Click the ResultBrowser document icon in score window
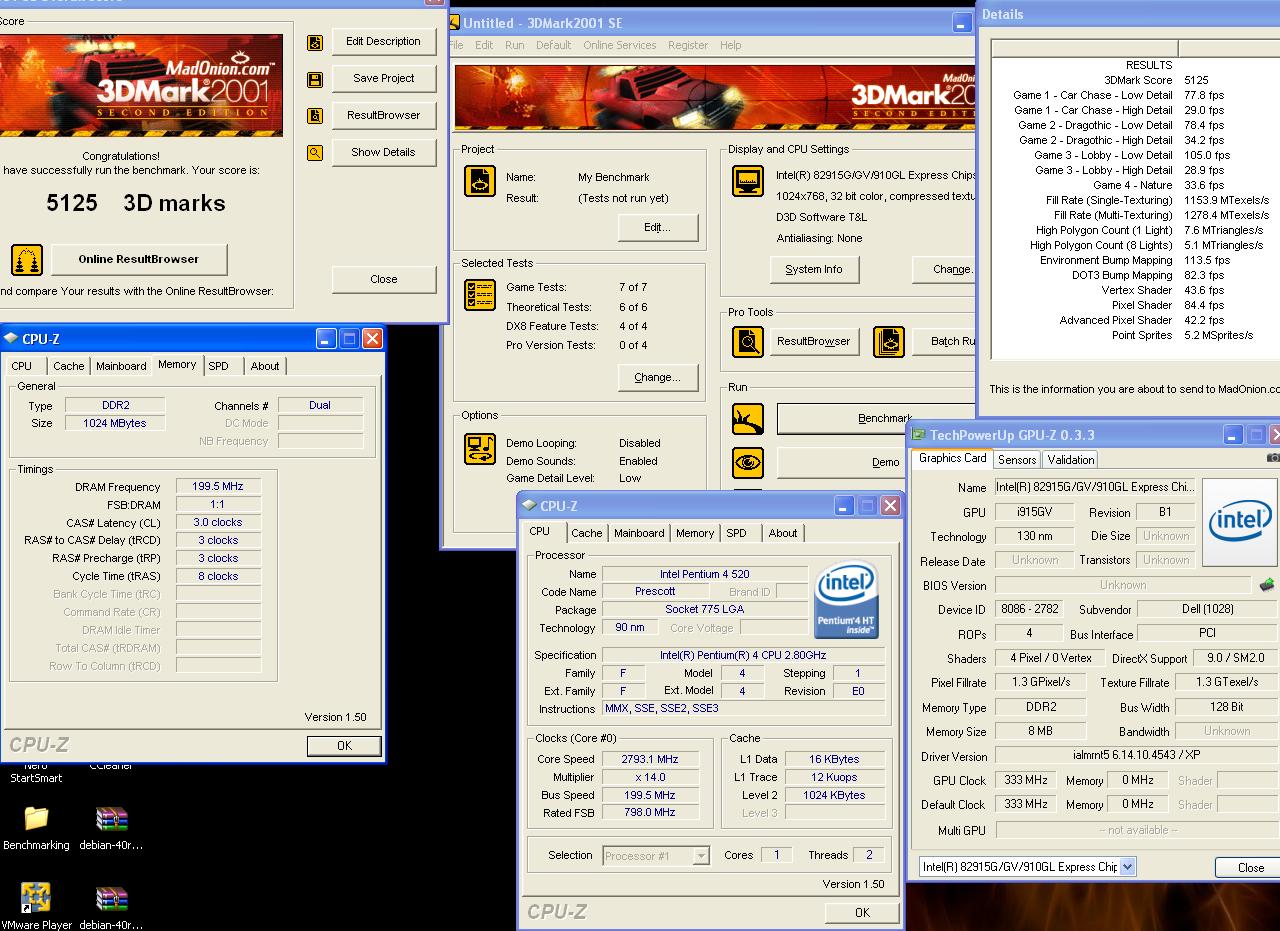This screenshot has width=1280, height=931. (315, 116)
